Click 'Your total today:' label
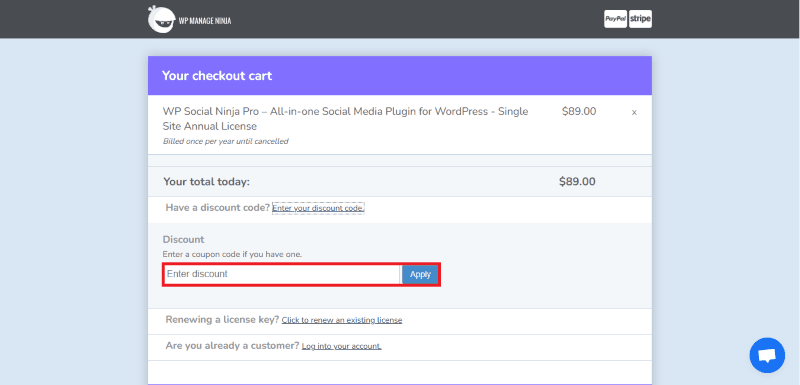This screenshot has width=800, height=385. 207,182
